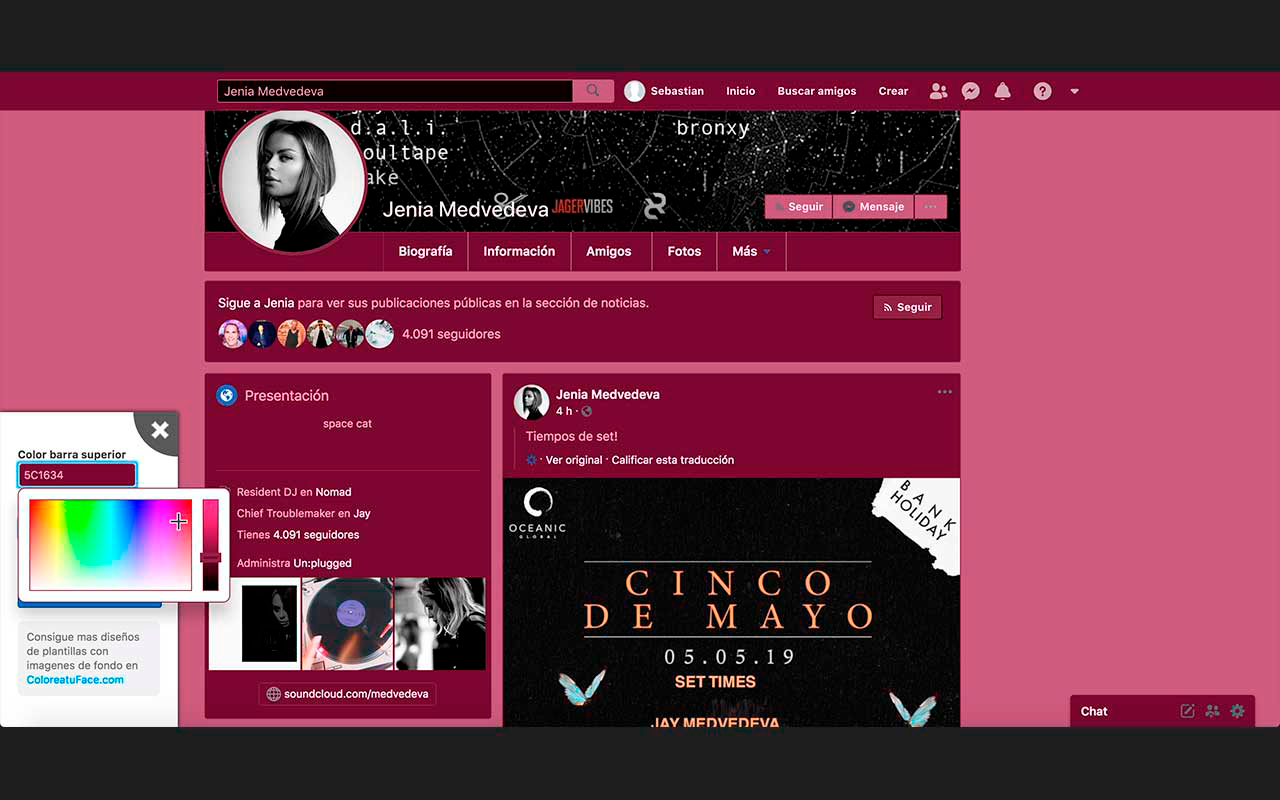Image resolution: width=1280 pixels, height=800 pixels.
Task: Click Calificar esta traducción link
Action: (x=673, y=460)
